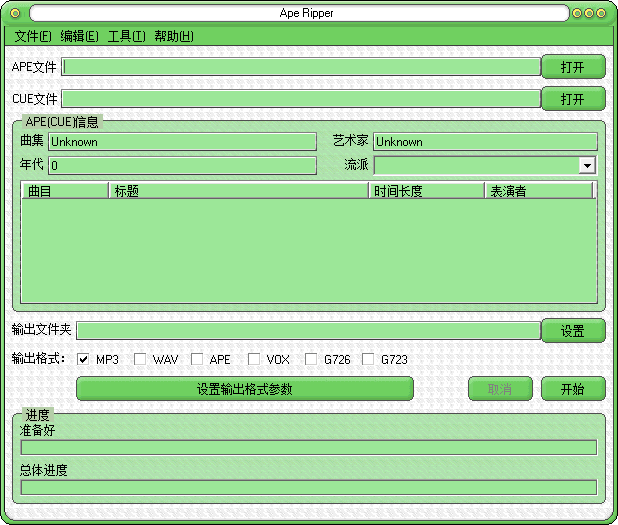Uncheck the MP3 output format checkbox
Image resolution: width=618 pixels, height=525 pixels.
(84, 359)
